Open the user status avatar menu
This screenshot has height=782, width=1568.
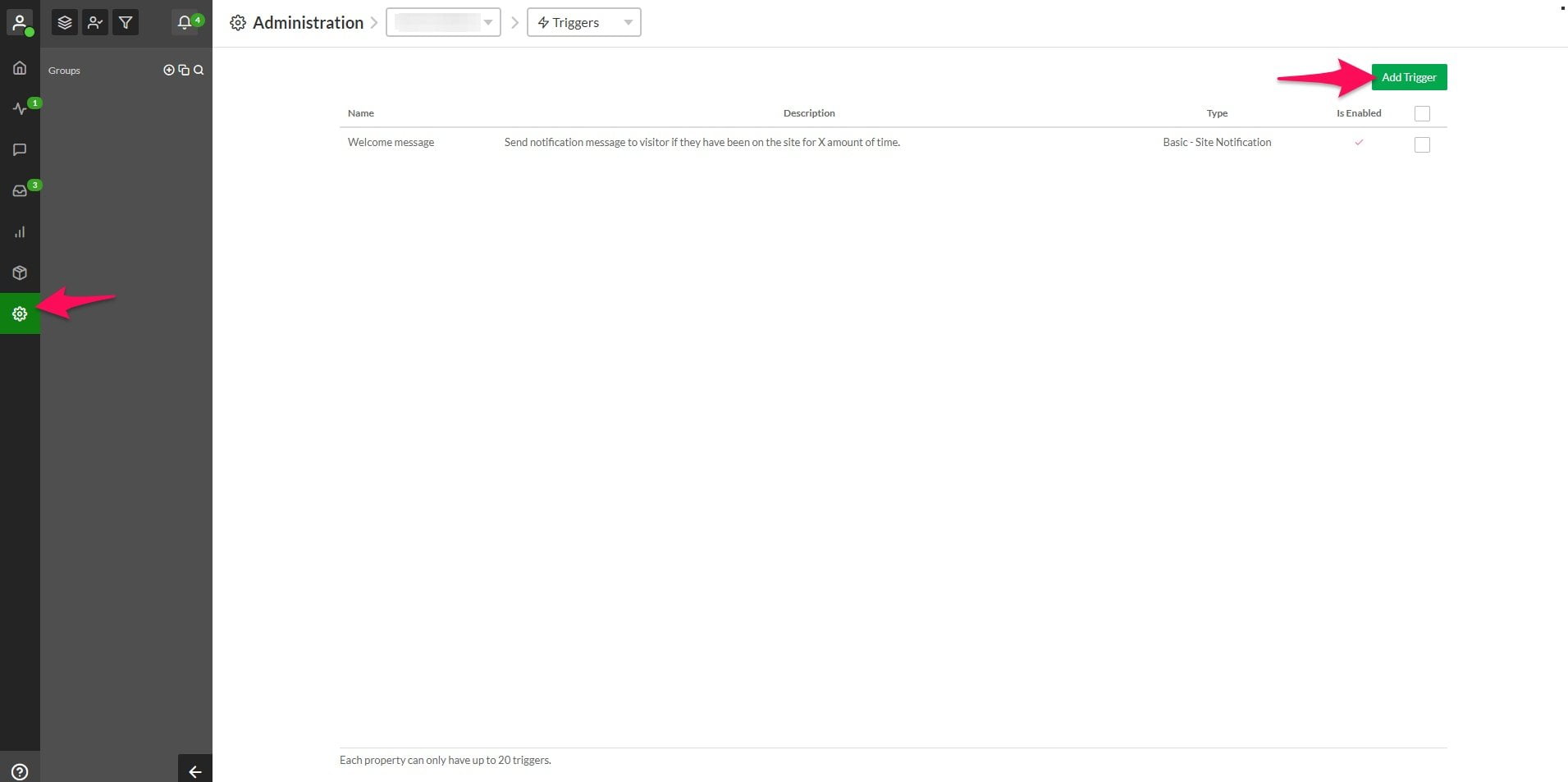coord(20,22)
